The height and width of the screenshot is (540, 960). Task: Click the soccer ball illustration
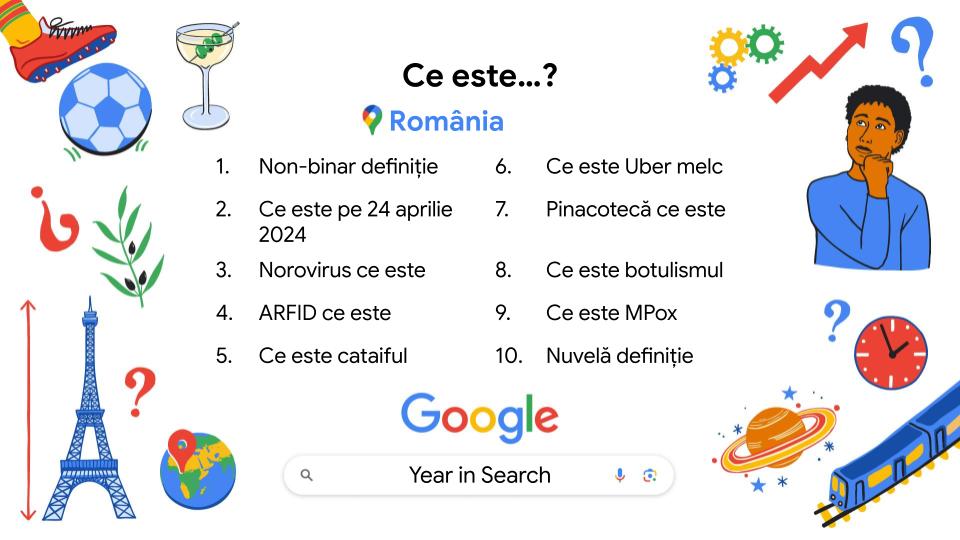click(x=104, y=109)
